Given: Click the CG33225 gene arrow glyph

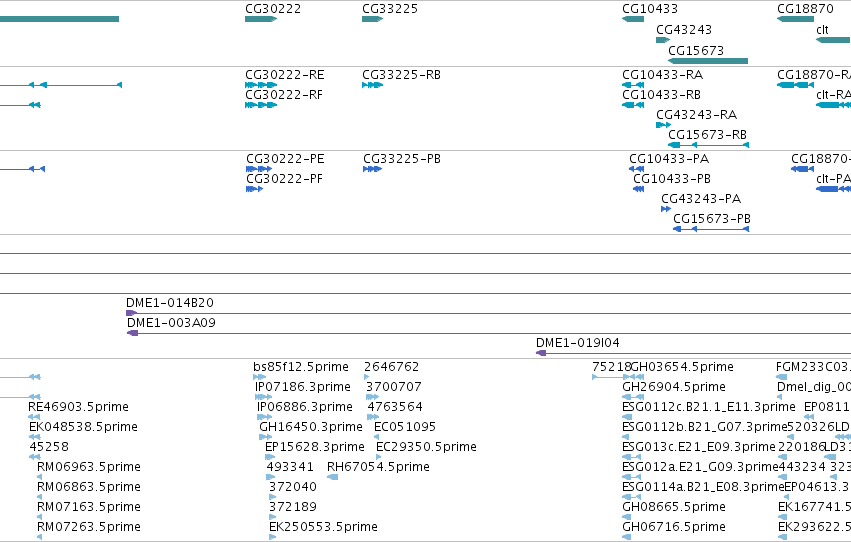Looking at the screenshot, I should (372, 19).
